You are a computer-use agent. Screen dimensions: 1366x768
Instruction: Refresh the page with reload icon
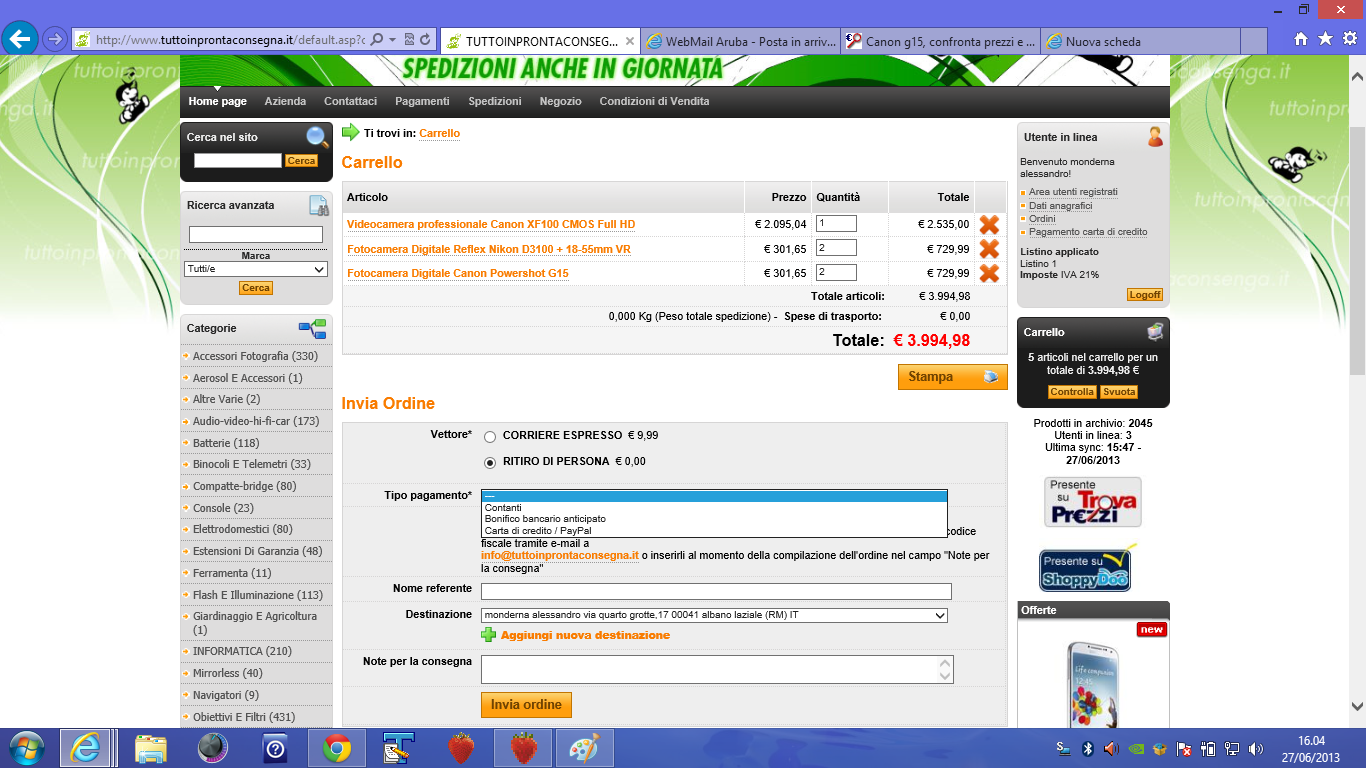click(x=426, y=40)
